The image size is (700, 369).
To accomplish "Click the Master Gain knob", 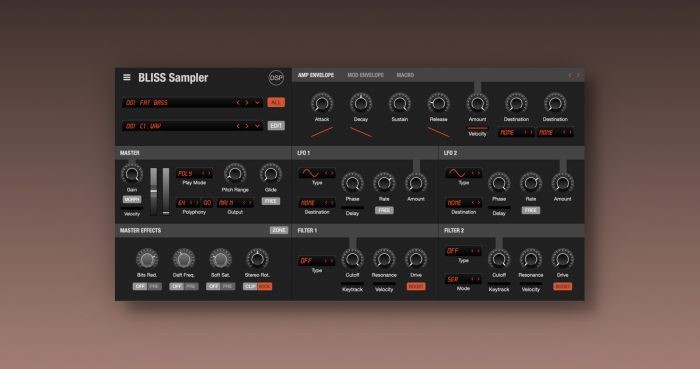I will 132,174.
